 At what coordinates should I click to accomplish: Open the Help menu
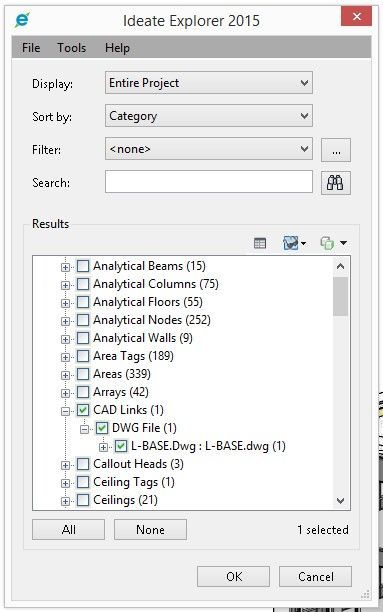pos(117,48)
